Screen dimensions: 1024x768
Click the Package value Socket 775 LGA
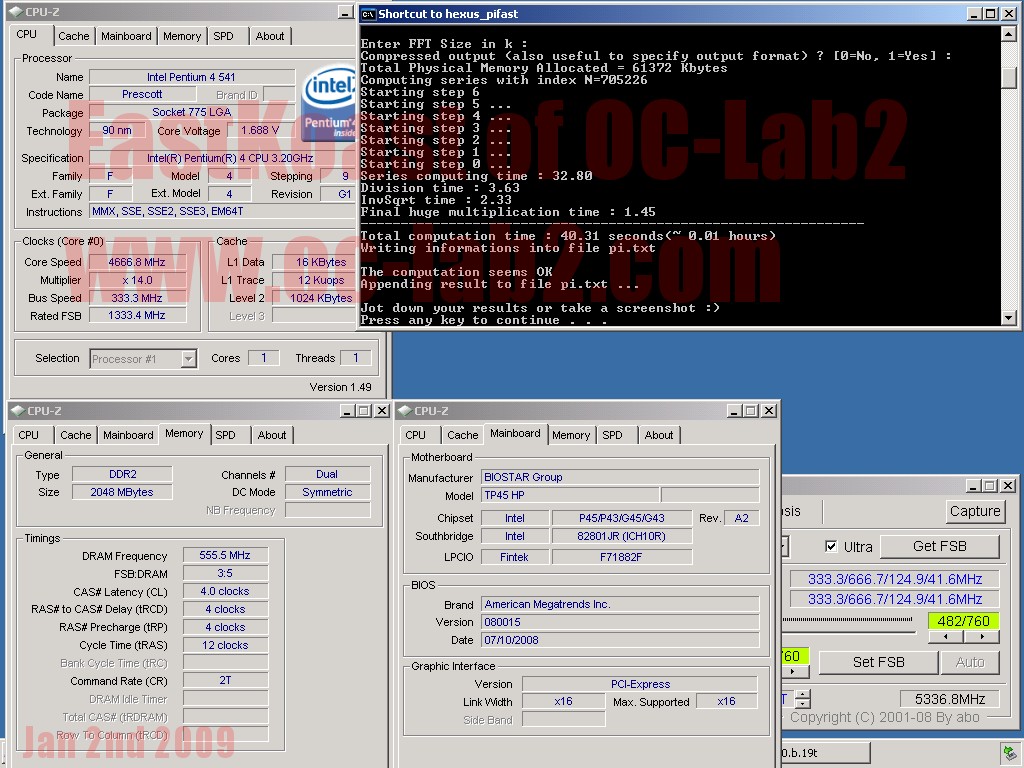[x=191, y=112]
